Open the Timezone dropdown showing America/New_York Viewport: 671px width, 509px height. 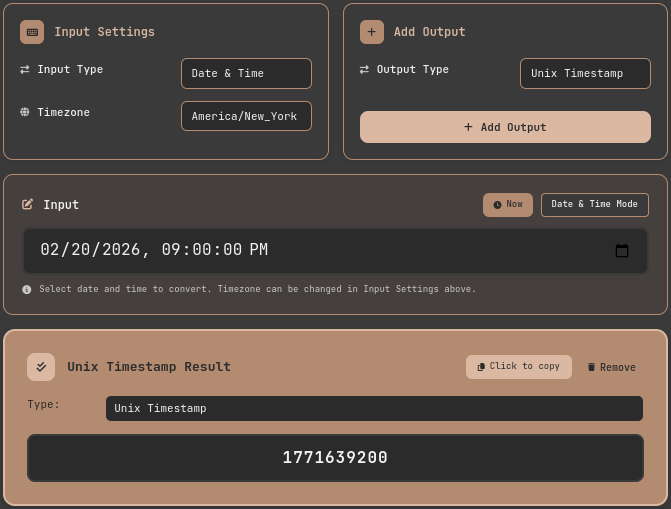point(246,116)
